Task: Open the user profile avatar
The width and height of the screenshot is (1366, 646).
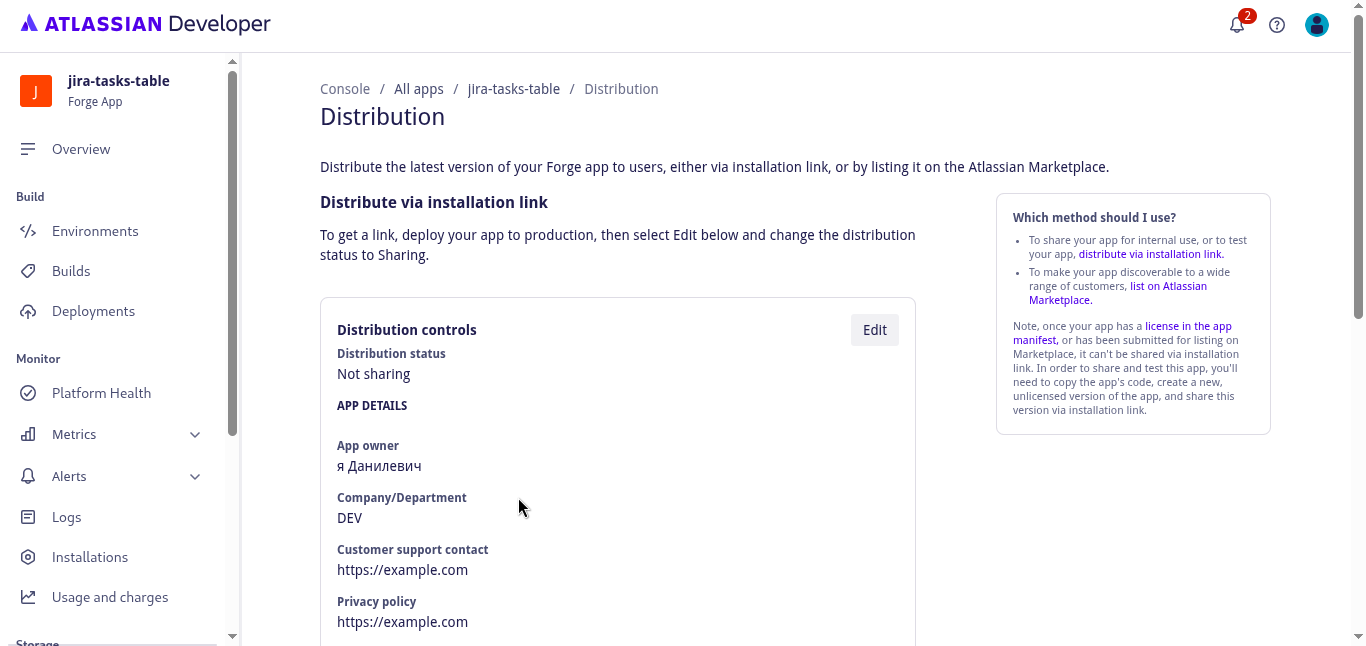Action: (1317, 26)
